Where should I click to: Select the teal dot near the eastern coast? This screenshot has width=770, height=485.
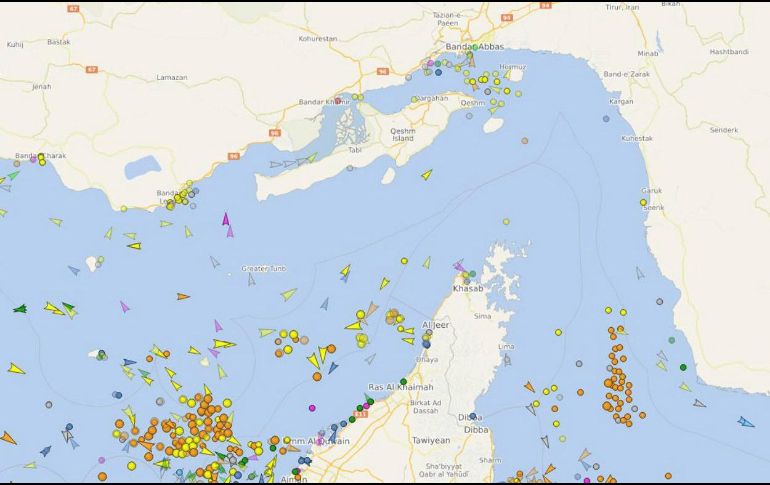(x=672, y=340)
